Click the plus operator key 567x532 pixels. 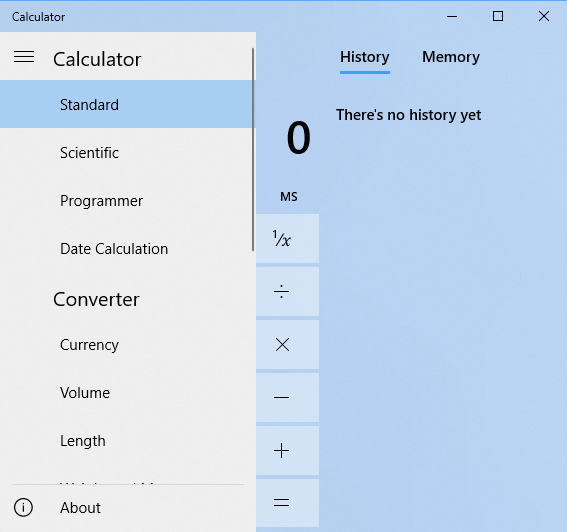[287, 451]
